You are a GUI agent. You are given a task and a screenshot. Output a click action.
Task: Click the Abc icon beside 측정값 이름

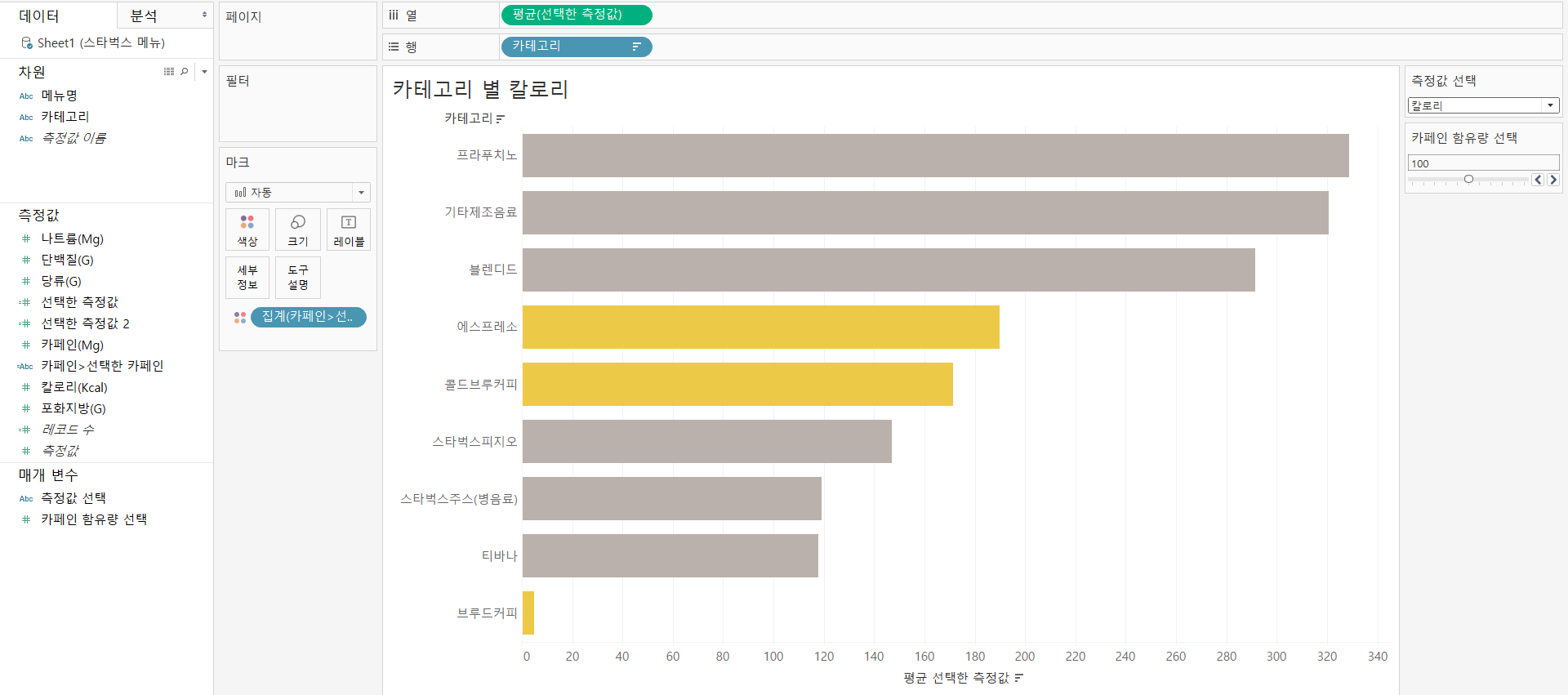pos(26,138)
